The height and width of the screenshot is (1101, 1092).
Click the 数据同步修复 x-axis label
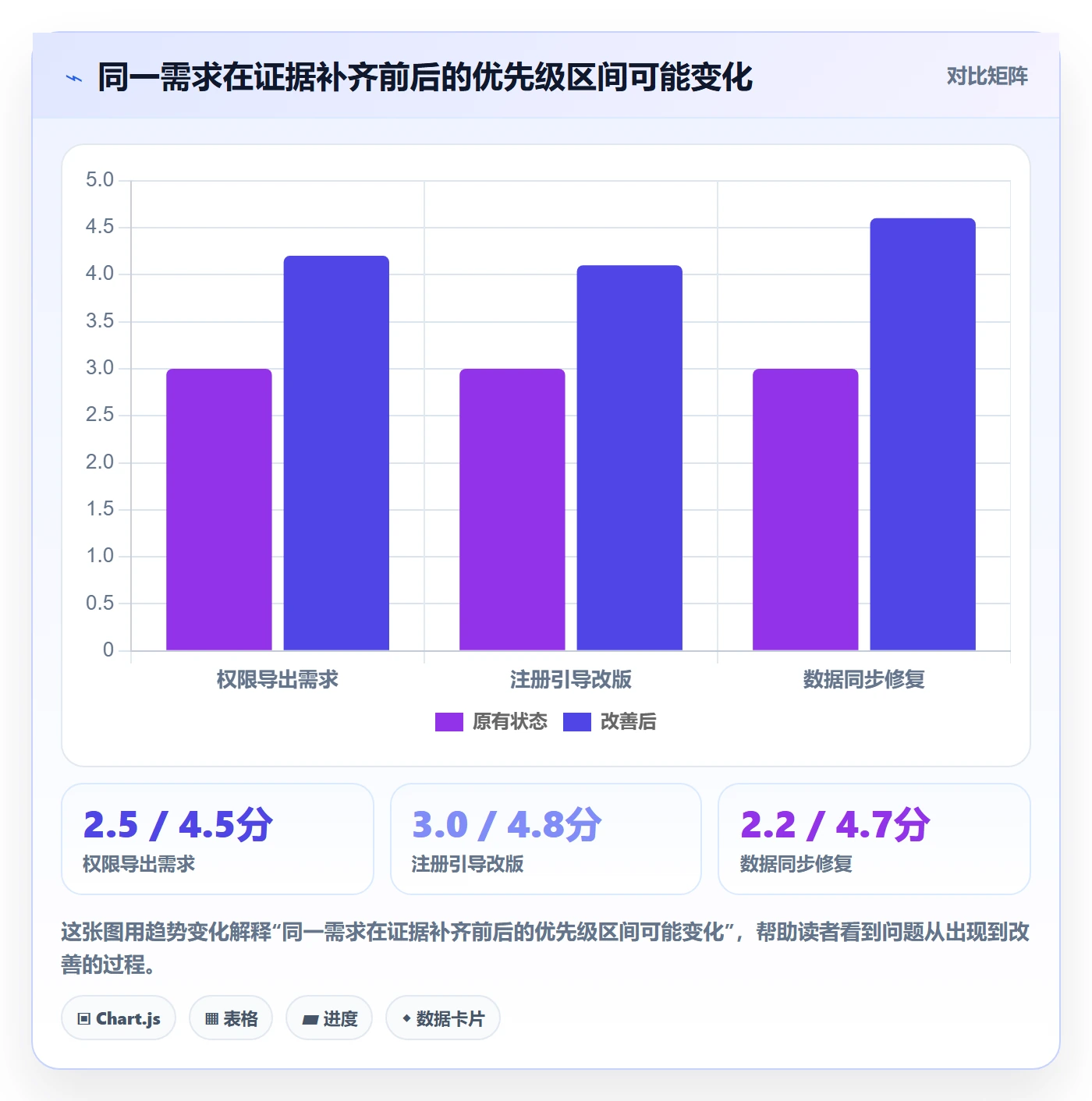tap(864, 679)
